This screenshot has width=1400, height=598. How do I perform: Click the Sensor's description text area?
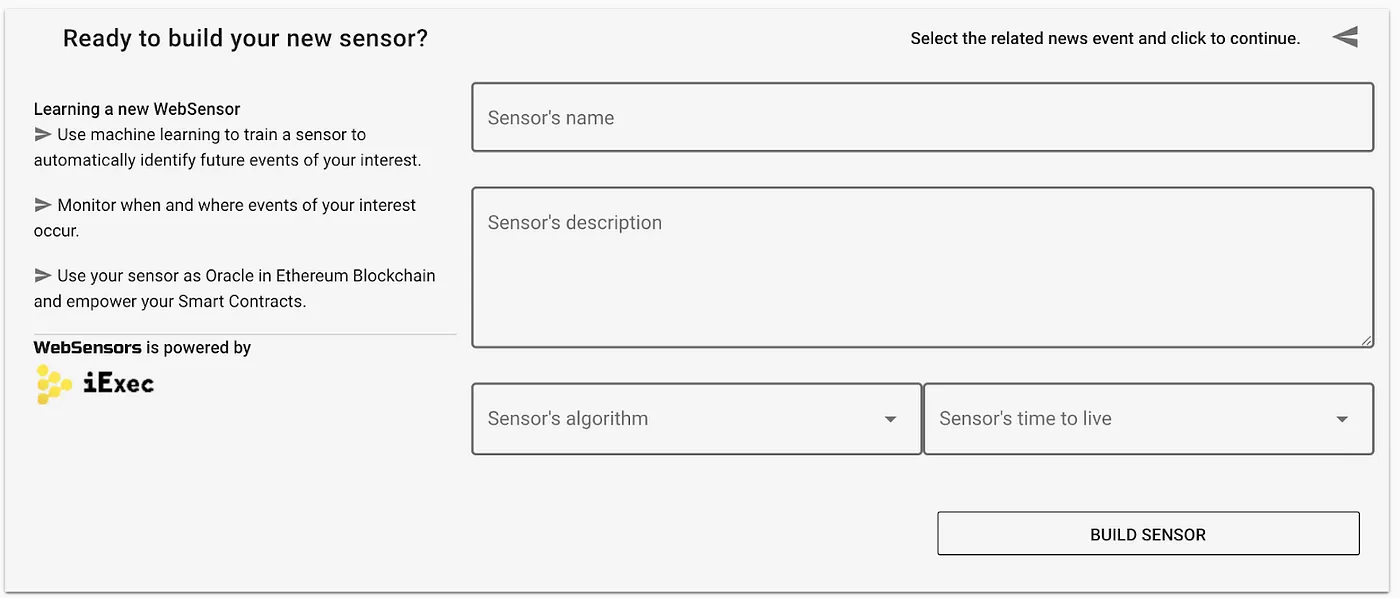click(922, 267)
